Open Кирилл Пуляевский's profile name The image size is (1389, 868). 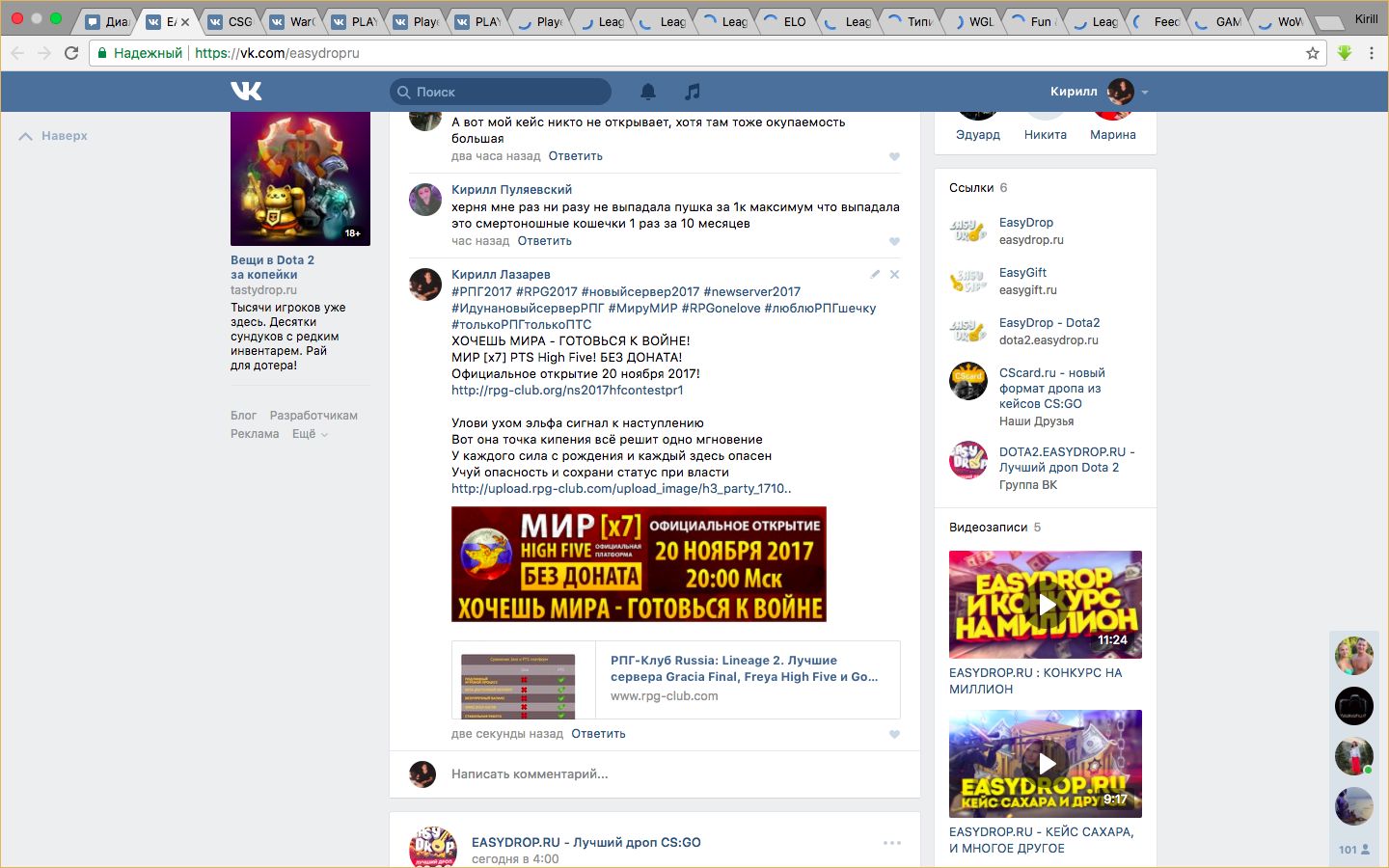coord(512,190)
